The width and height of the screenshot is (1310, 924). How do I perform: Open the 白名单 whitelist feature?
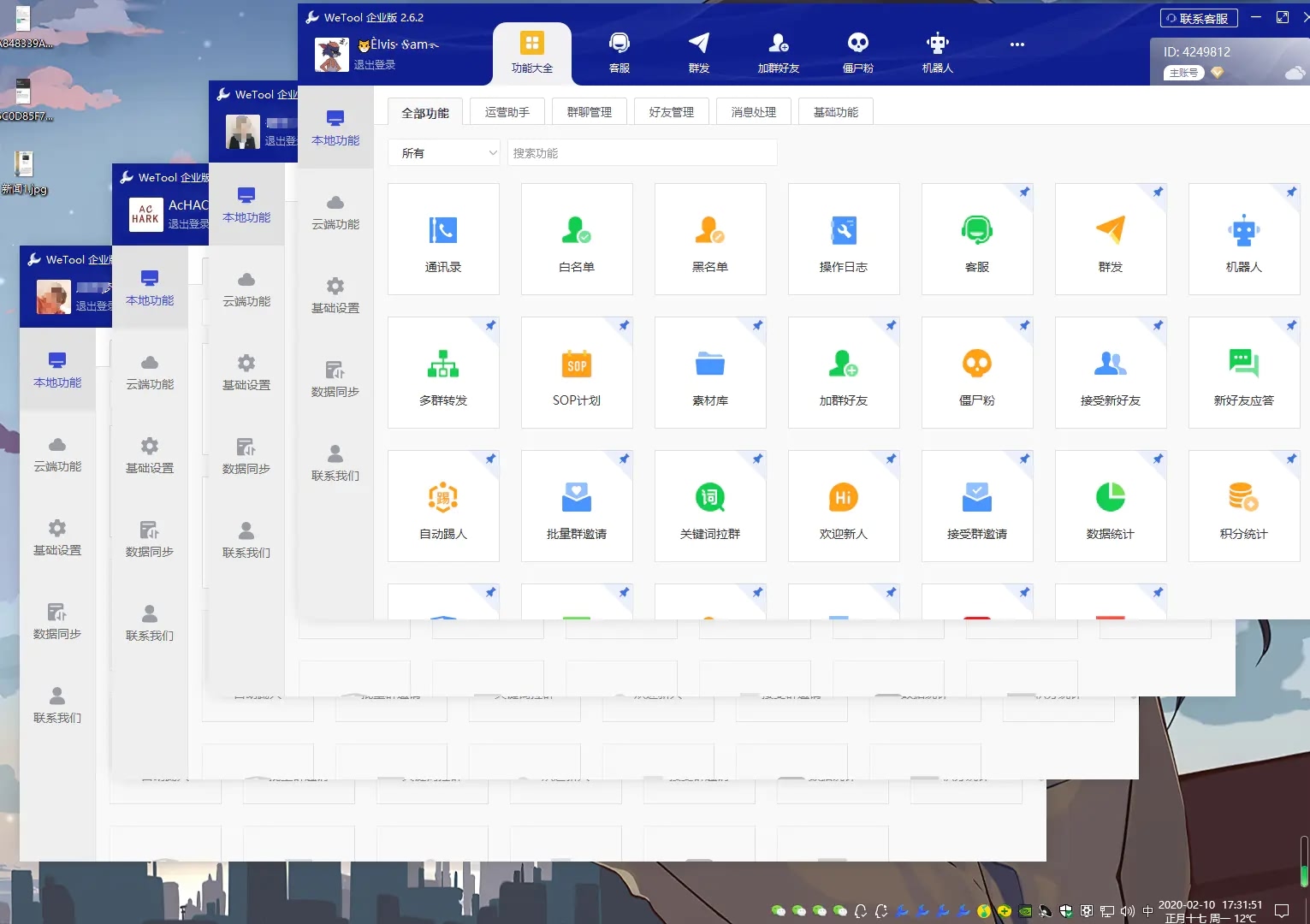(x=577, y=239)
